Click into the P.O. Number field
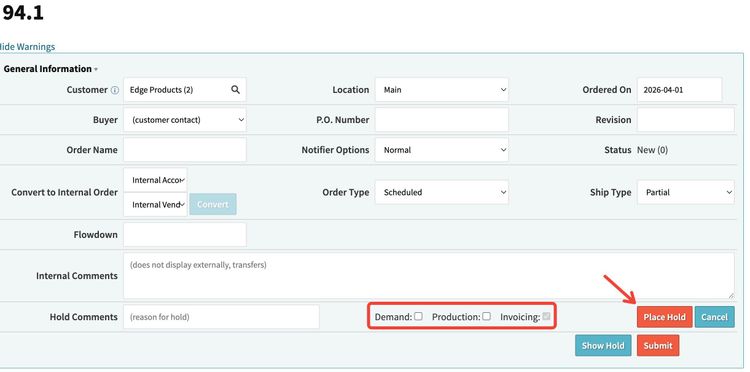Viewport: 750px width, 372px height. point(441,120)
